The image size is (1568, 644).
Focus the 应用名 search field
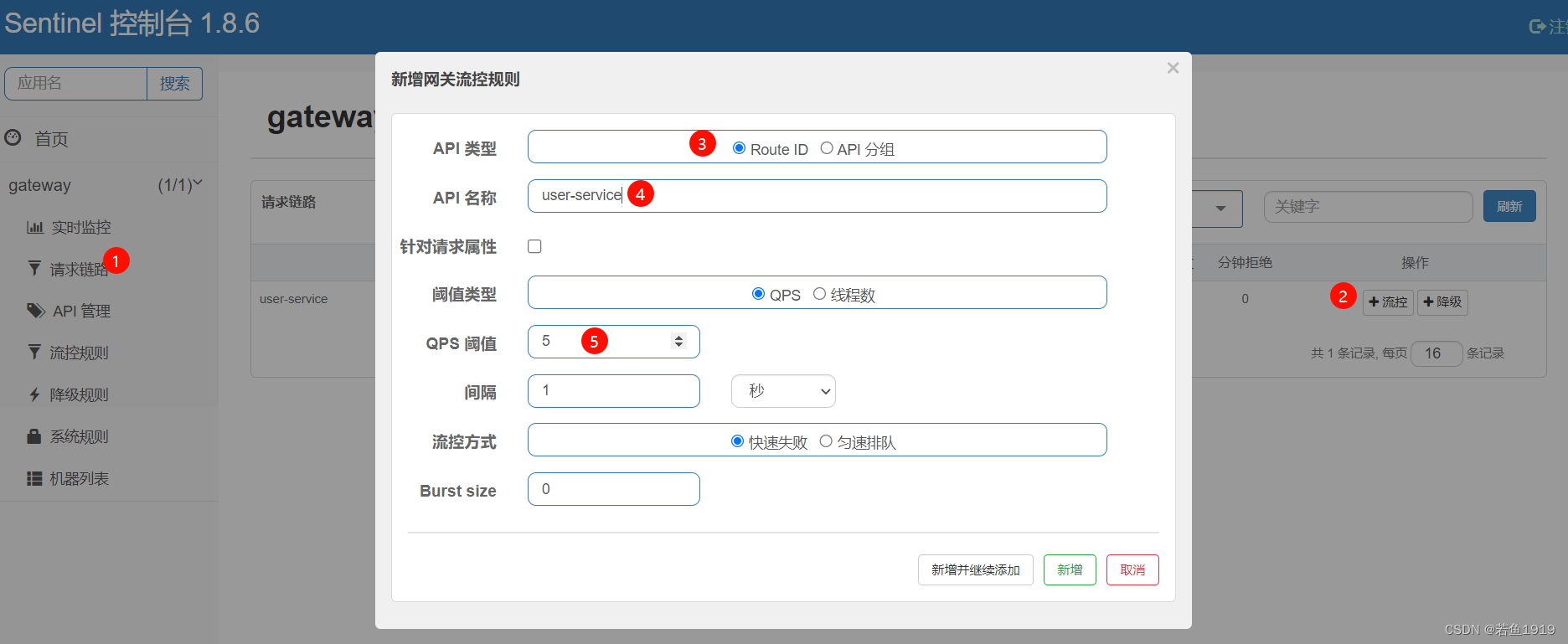pos(76,84)
